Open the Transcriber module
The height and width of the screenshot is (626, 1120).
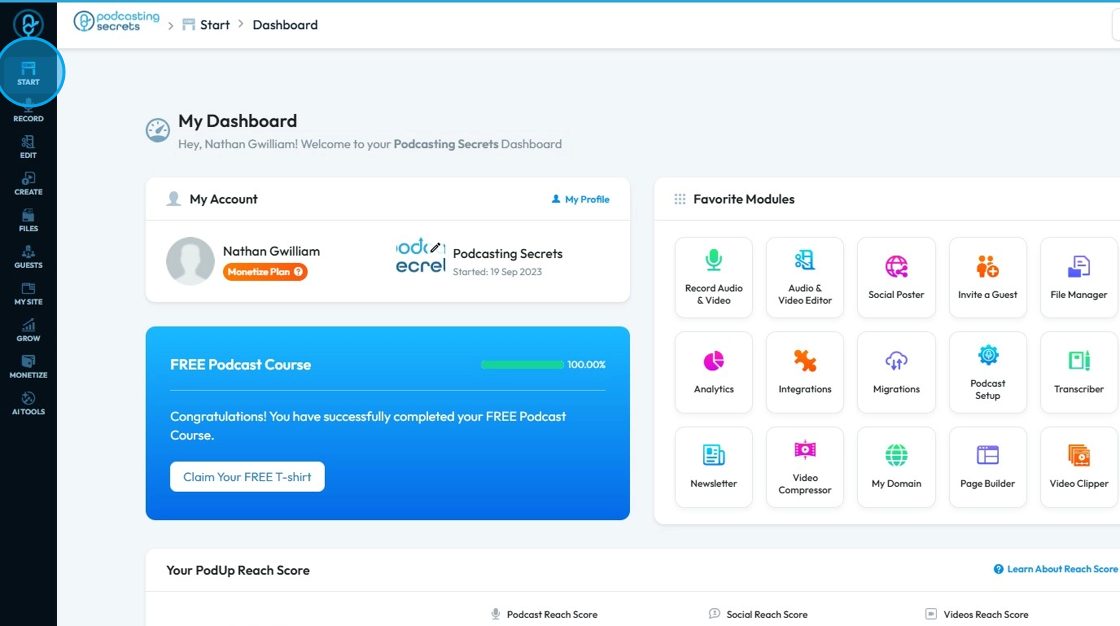[x=1079, y=372]
